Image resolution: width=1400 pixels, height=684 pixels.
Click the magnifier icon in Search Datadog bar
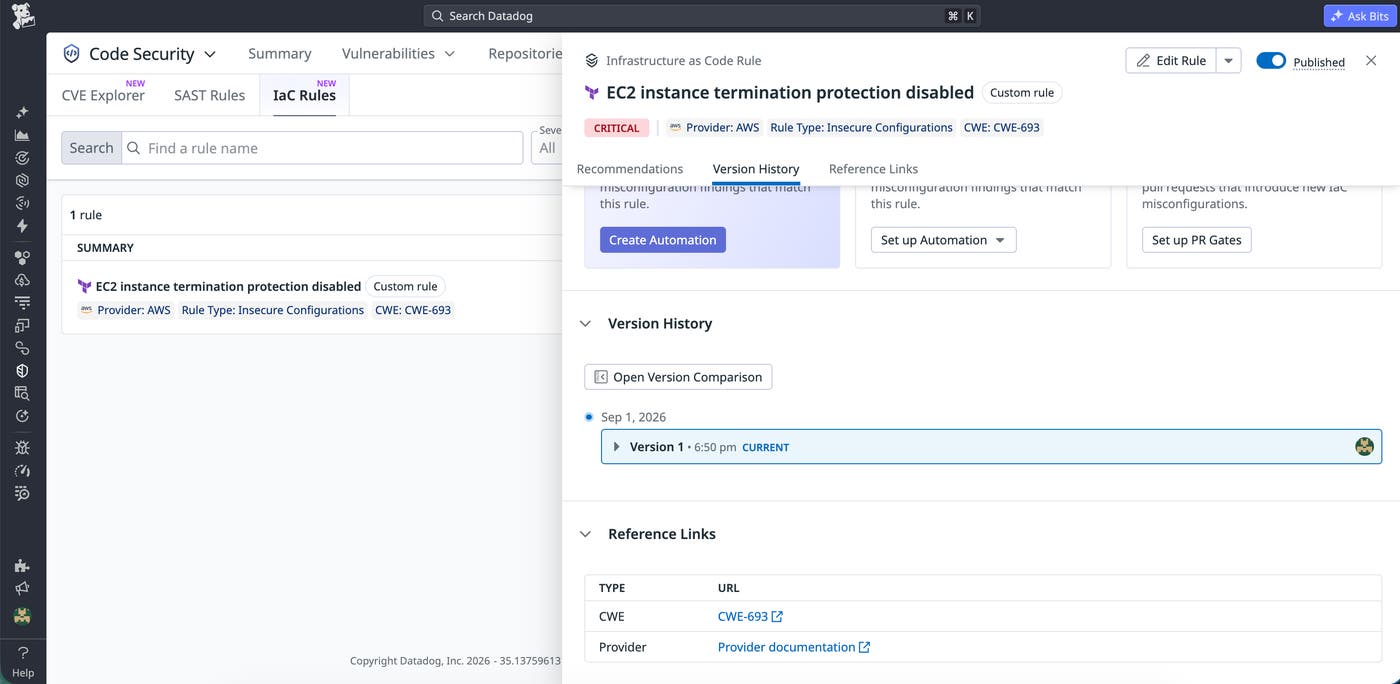tap(438, 16)
